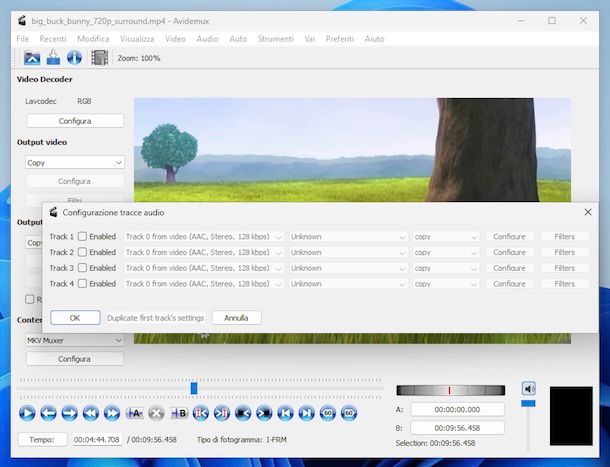
Task: Enable Track 3 checkbox
Action: click(82, 268)
